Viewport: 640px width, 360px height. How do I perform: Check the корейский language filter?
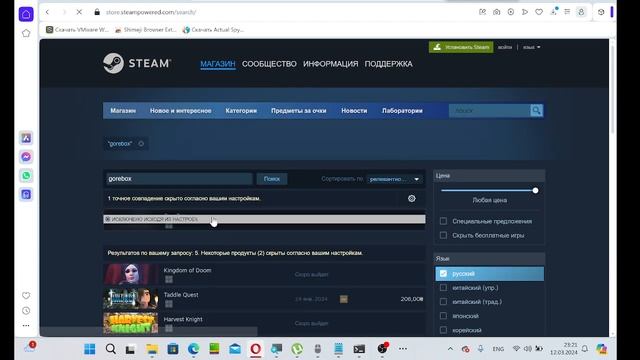[443, 330]
